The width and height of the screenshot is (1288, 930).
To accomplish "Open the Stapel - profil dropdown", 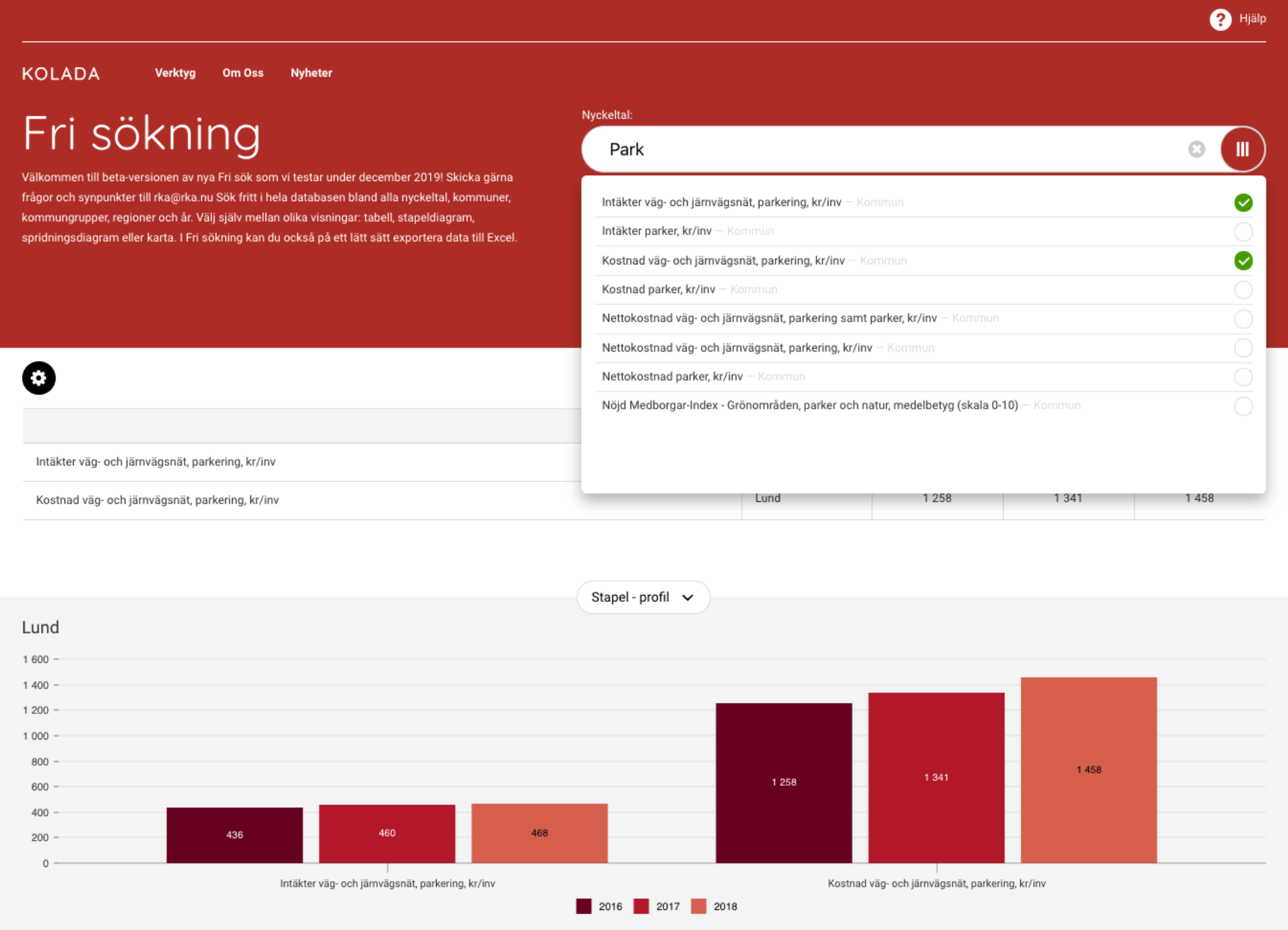I will click(643, 597).
